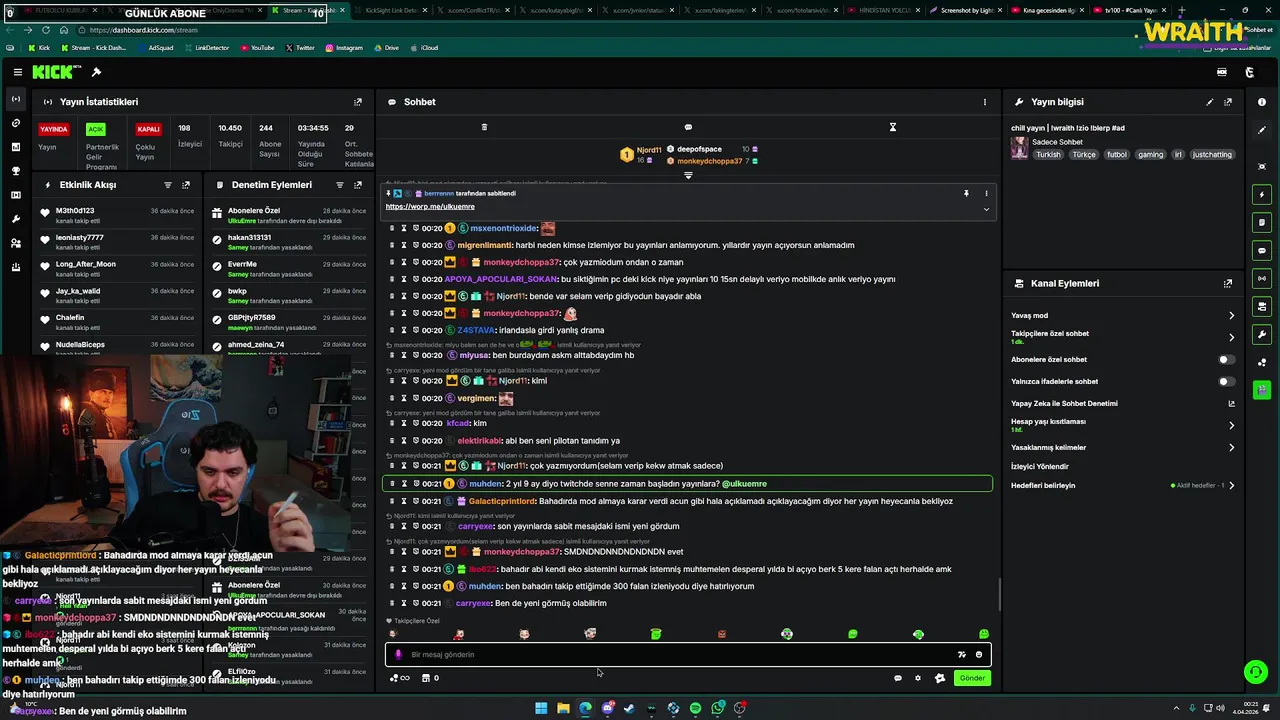Edit stream info with the pencil icon

[x=1210, y=102]
